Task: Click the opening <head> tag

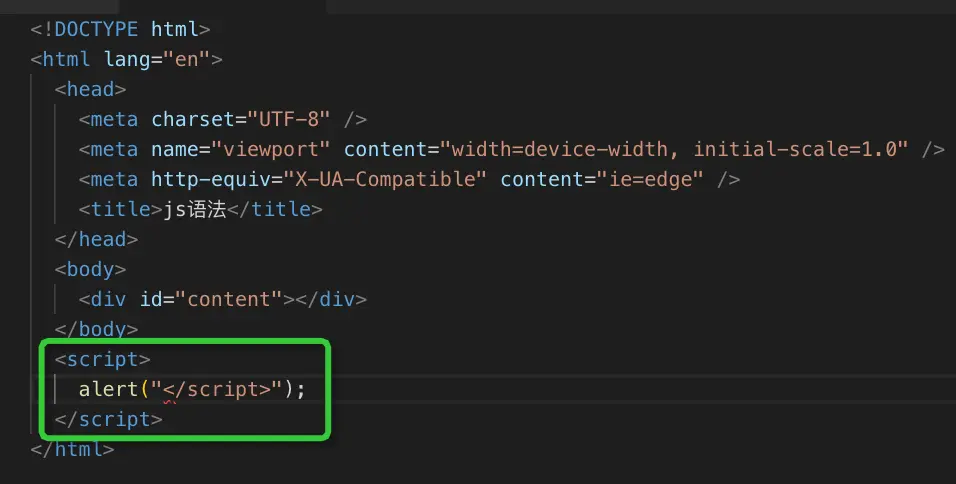Action: pos(90,89)
